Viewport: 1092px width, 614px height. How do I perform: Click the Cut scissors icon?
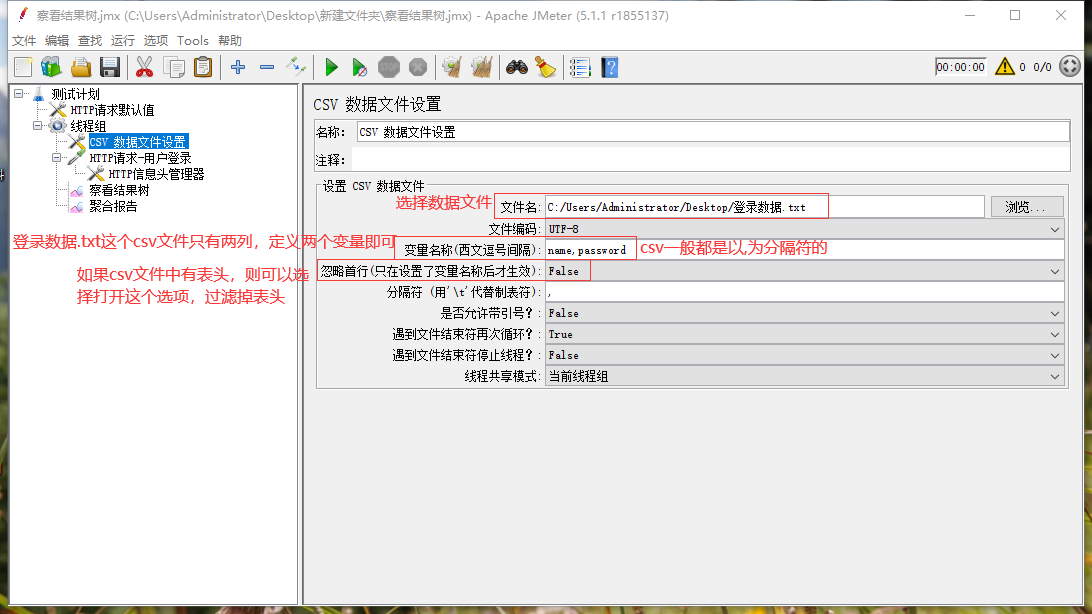pos(144,68)
